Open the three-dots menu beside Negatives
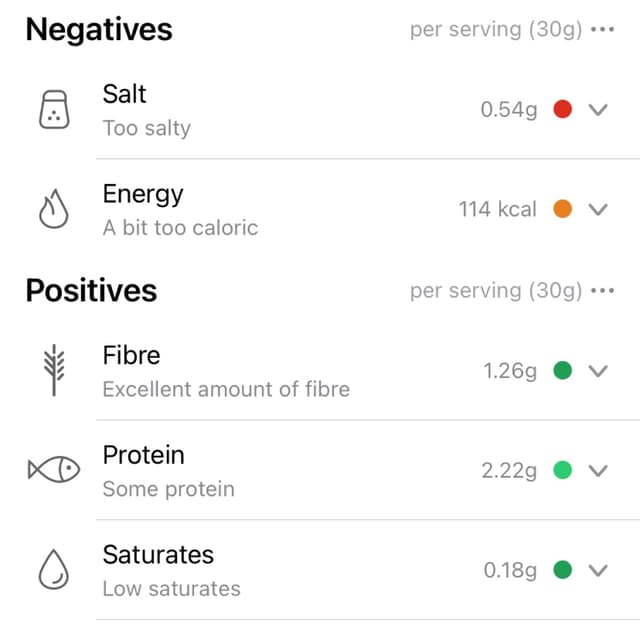 point(602,29)
